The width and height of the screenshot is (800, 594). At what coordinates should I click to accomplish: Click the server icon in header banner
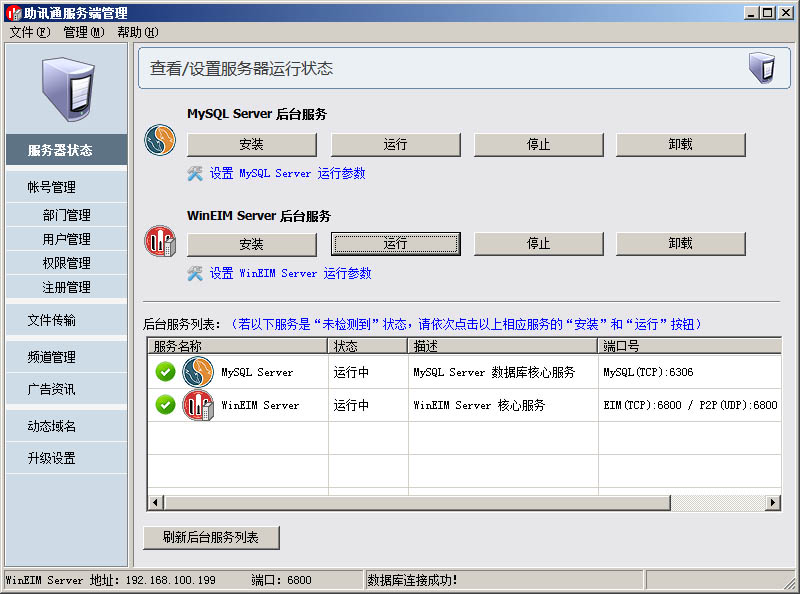(x=762, y=68)
